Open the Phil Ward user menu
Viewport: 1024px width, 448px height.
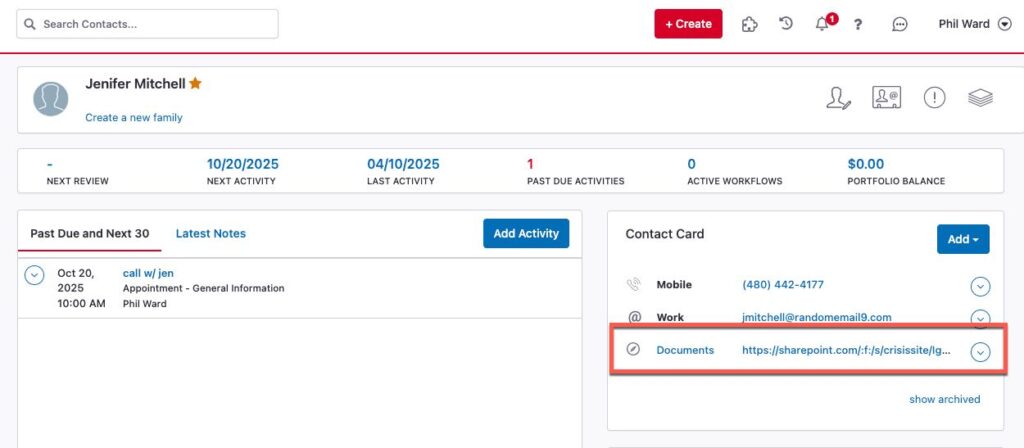pos(975,24)
